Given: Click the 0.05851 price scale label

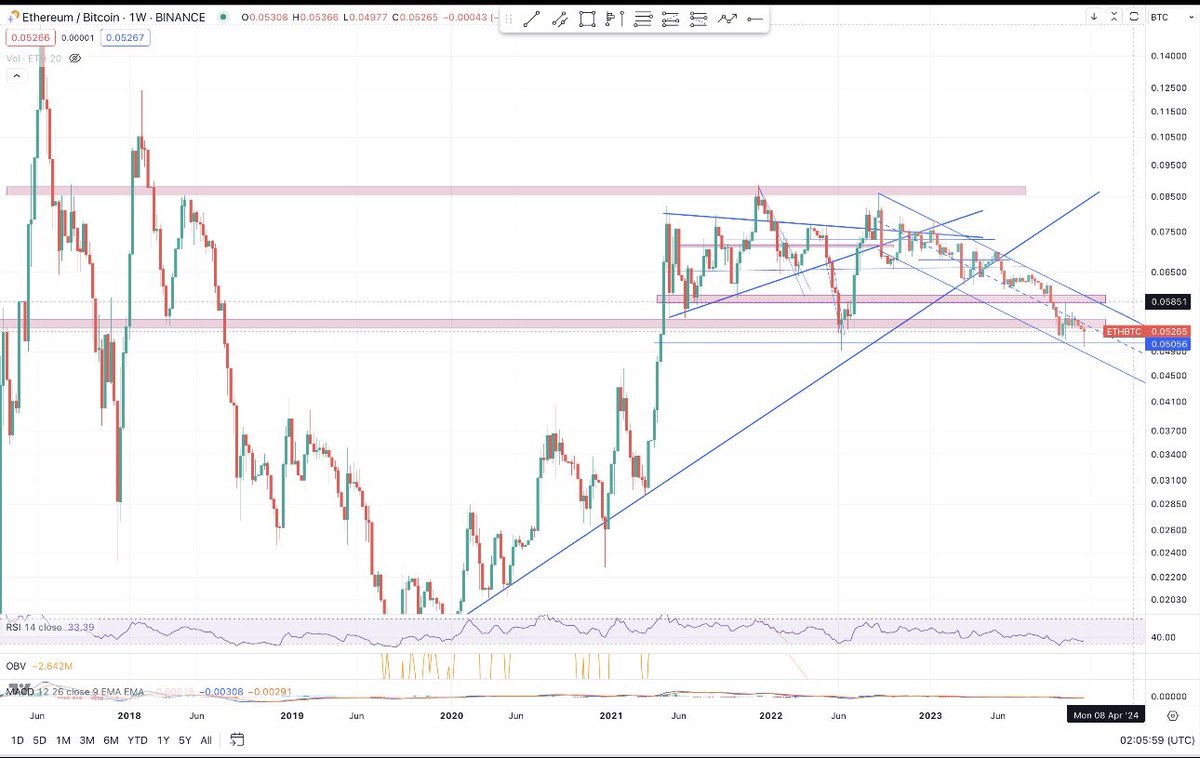Looking at the screenshot, I should click(1170, 301).
